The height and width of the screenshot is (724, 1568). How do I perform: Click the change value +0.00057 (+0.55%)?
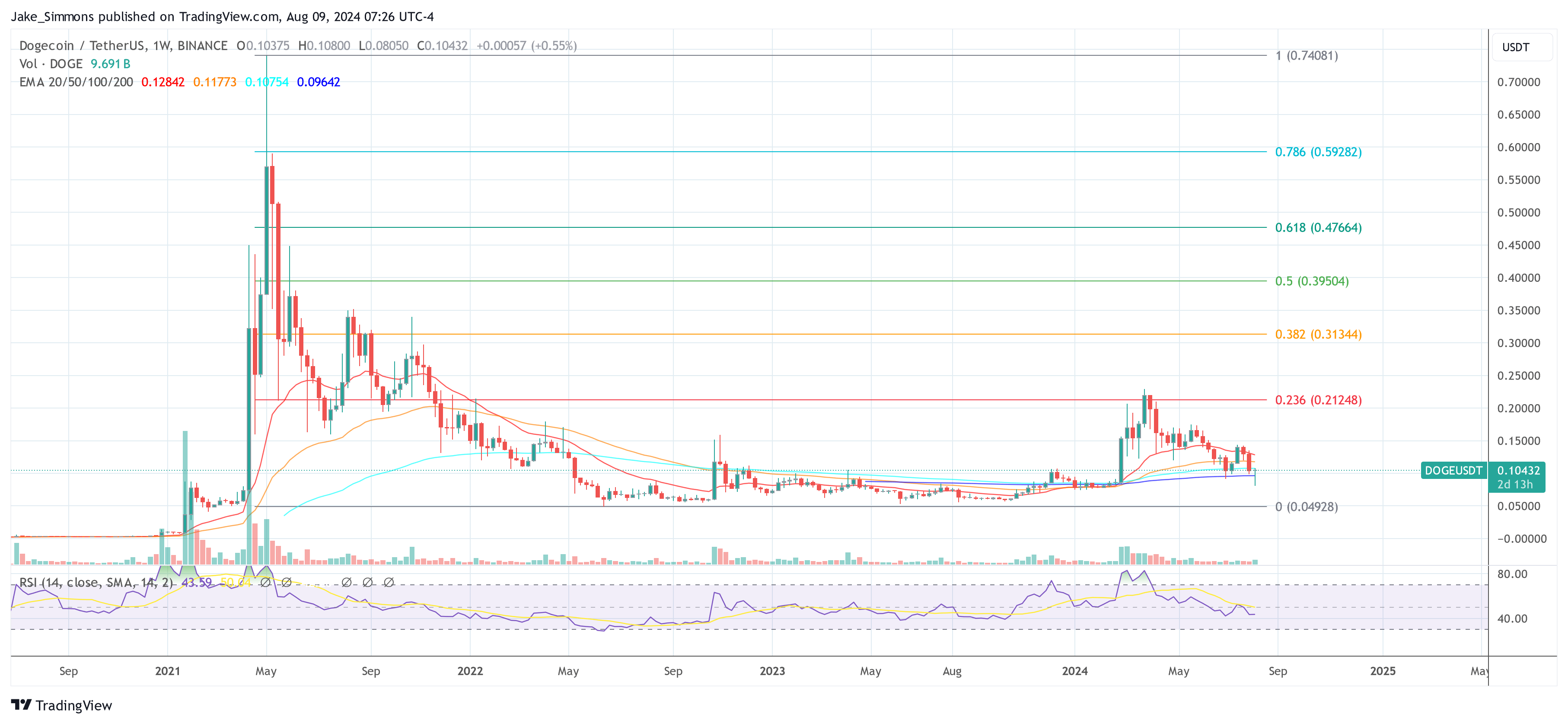pyautogui.click(x=526, y=46)
